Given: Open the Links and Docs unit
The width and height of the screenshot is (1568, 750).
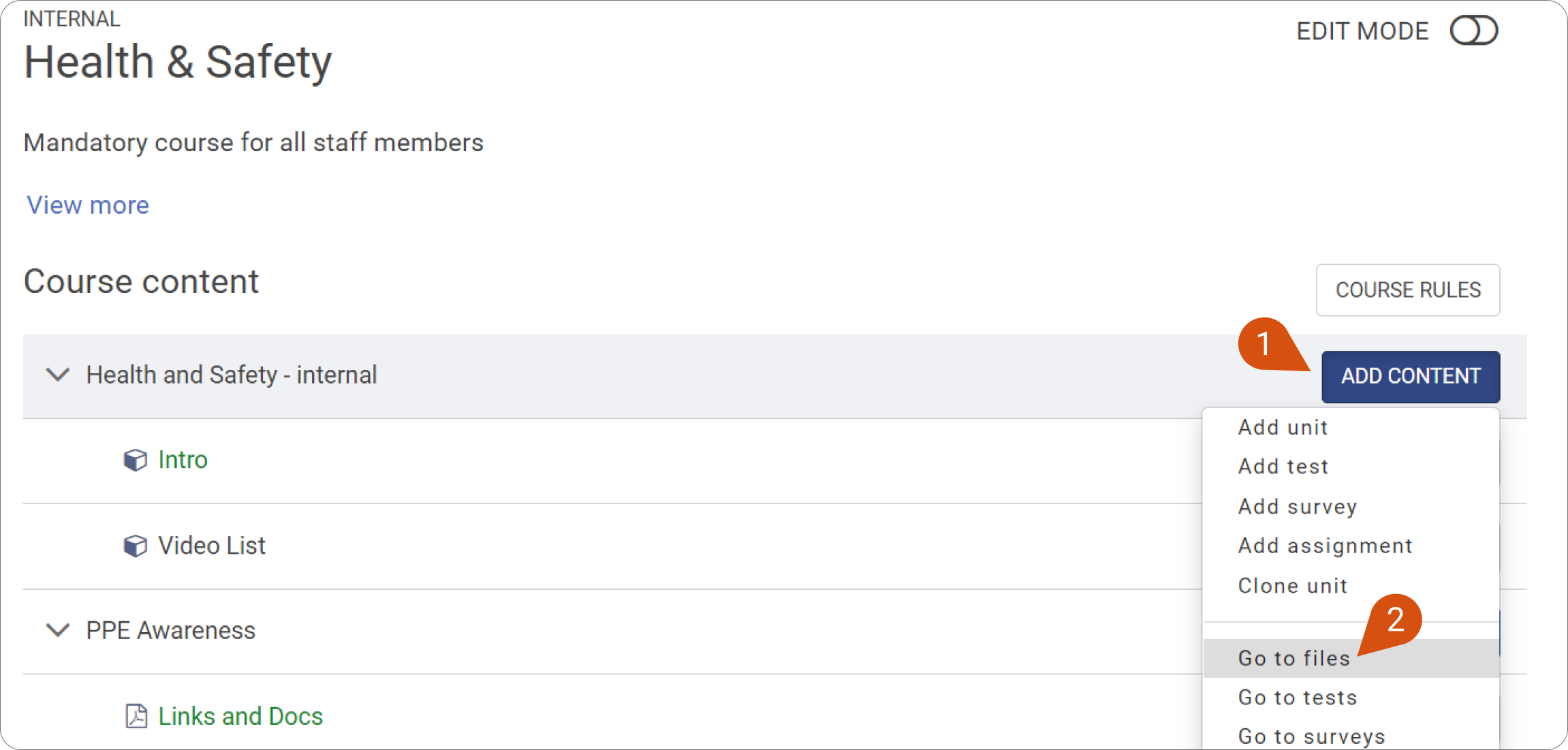Looking at the screenshot, I should (240, 716).
